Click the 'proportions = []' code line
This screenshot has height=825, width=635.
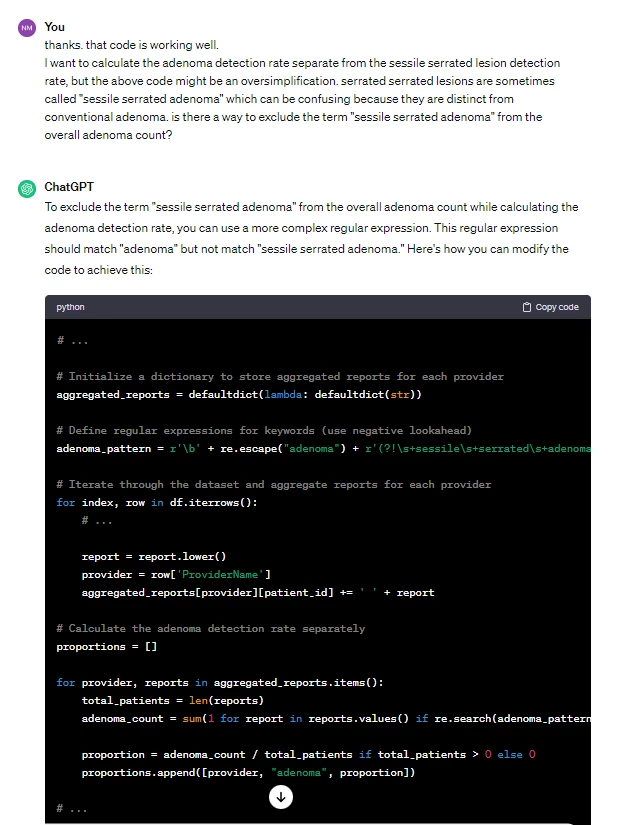coord(107,647)
